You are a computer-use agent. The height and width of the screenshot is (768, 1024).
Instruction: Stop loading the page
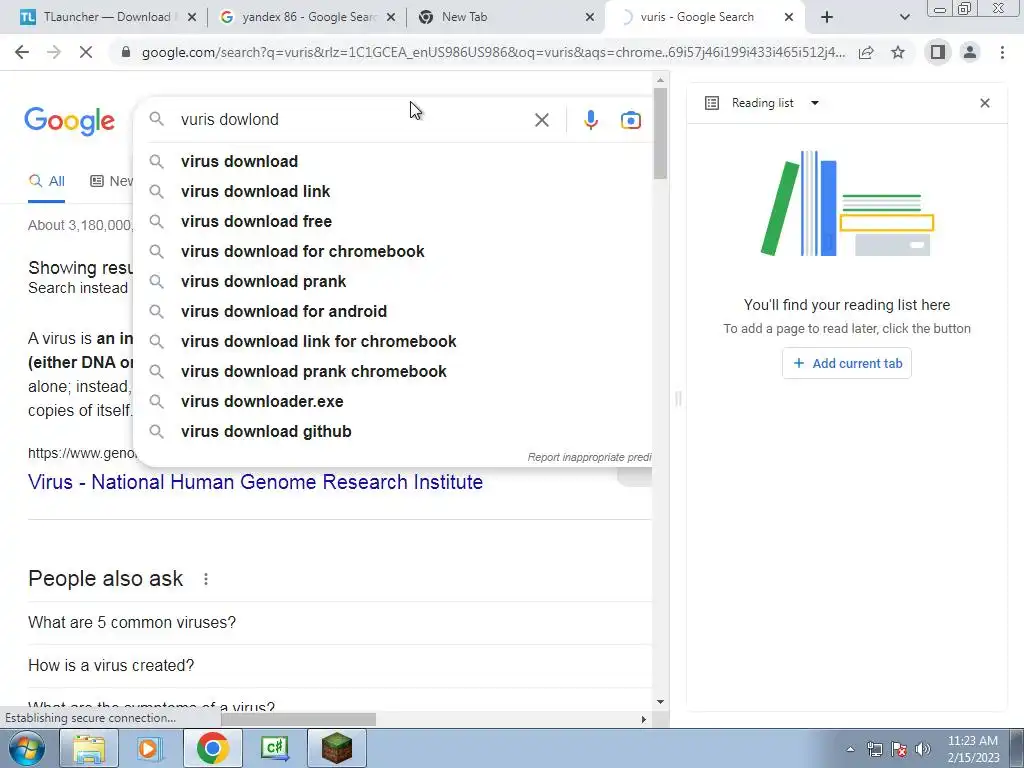coord(86,52)
